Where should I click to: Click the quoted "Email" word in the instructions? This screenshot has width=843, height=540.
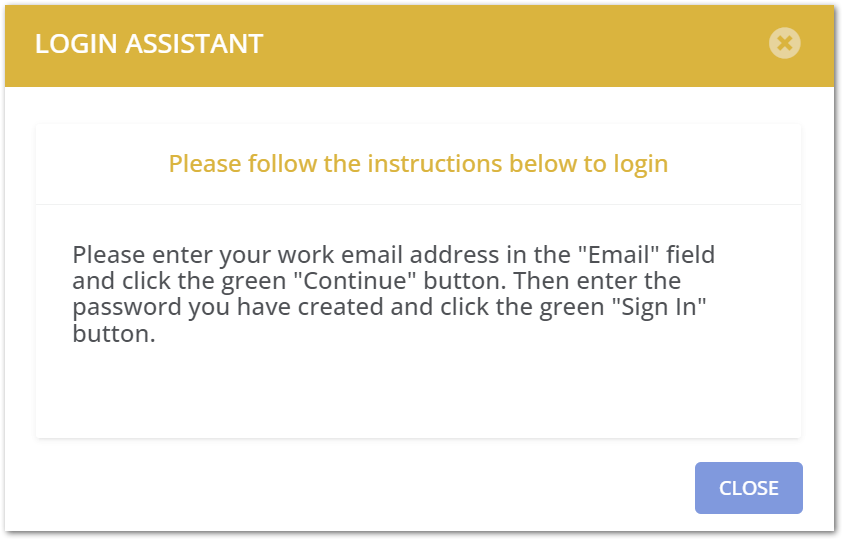click(618, 254)
